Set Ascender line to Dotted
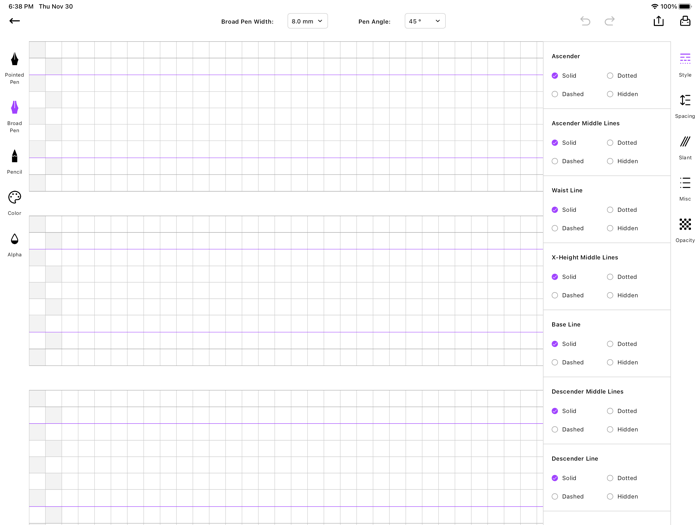 pyautogui.click(x=622, y=75)
